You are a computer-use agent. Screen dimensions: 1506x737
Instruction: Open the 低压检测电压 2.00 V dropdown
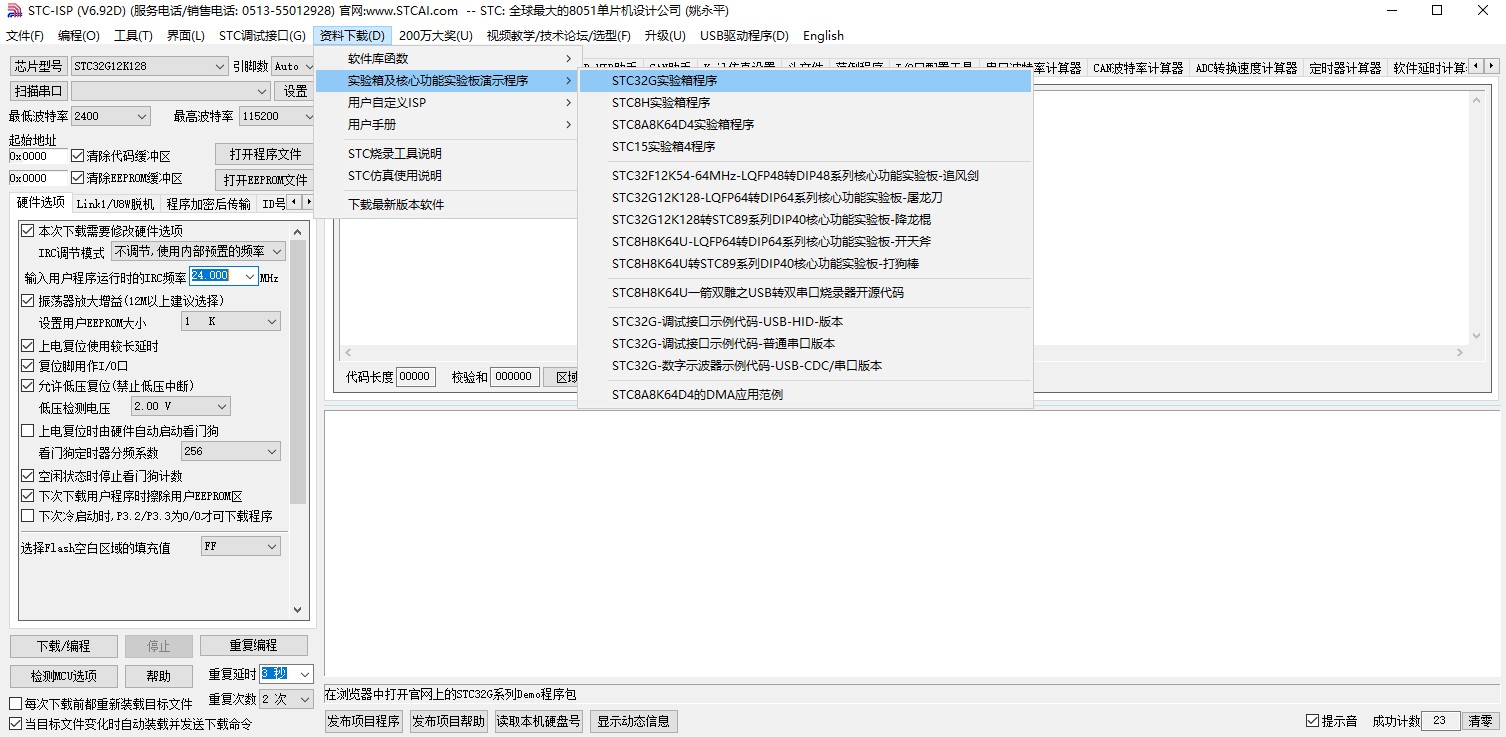[x=181, y=407]
